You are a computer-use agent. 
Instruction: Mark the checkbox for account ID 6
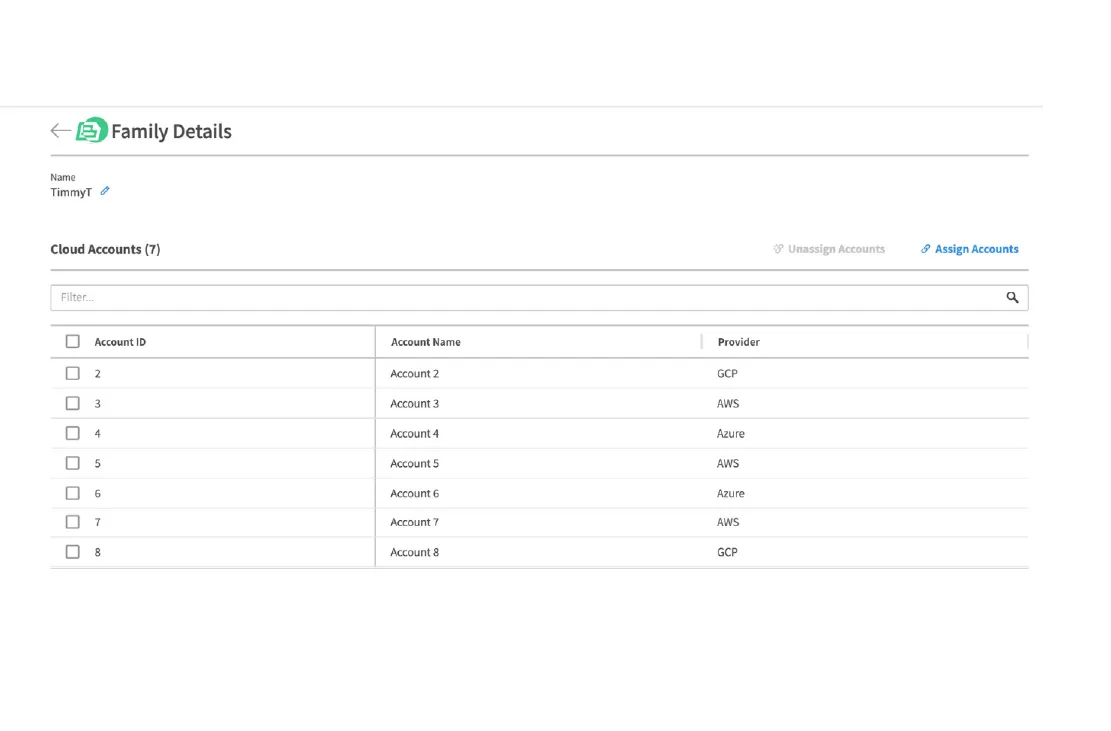73,493
